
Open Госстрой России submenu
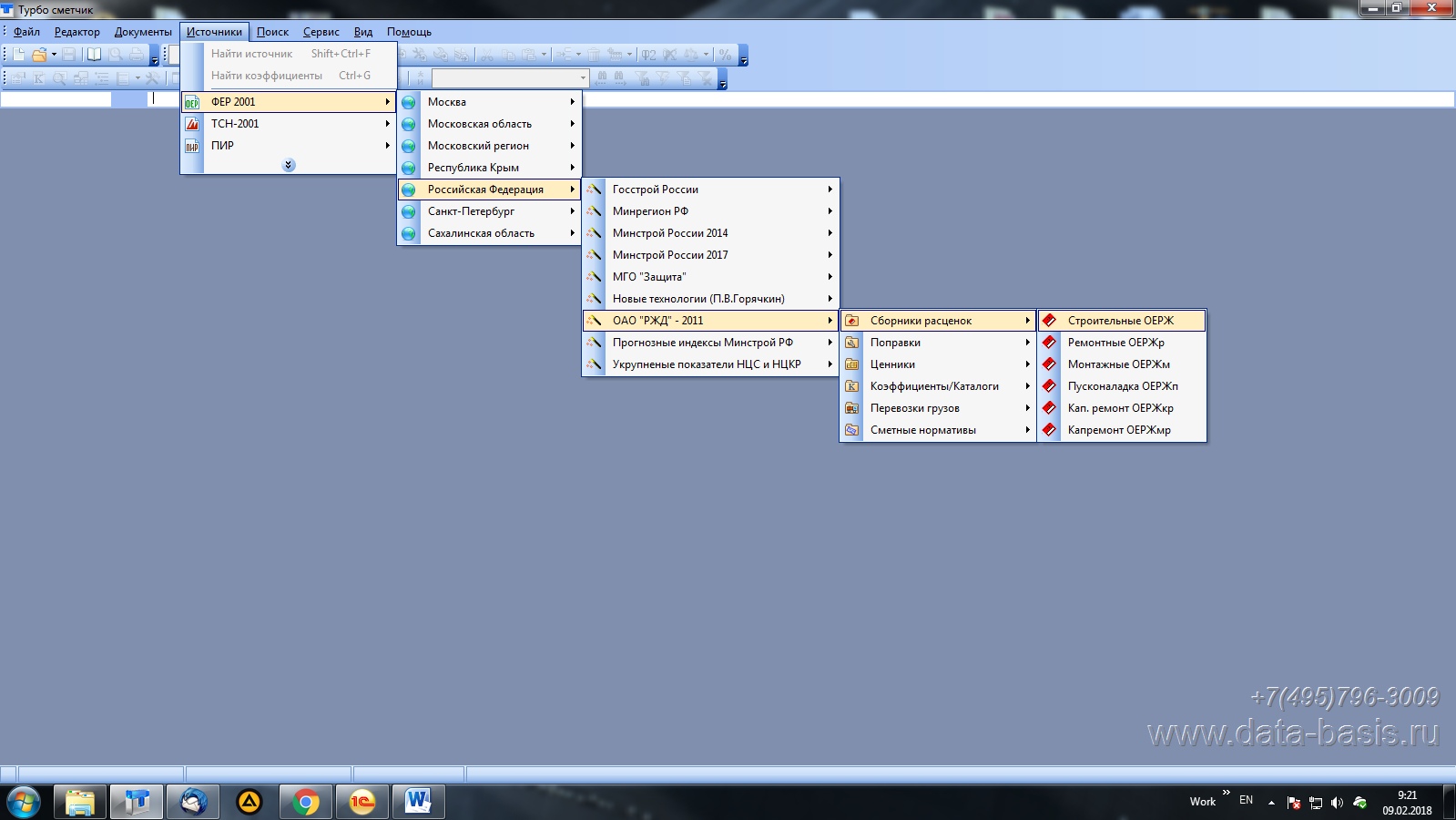tap(710, 190)
